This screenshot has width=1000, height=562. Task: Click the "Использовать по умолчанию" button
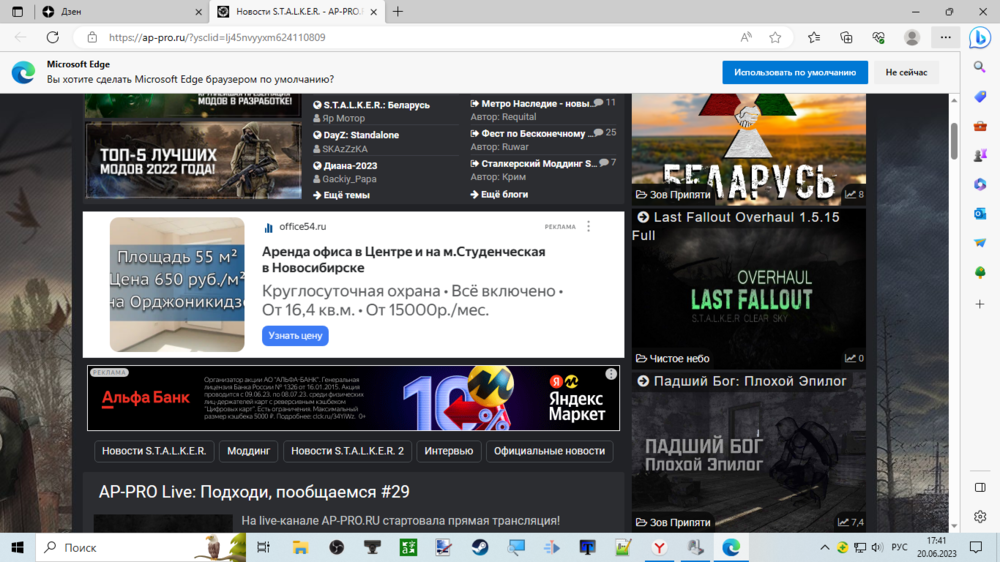(x=795, y=72)
